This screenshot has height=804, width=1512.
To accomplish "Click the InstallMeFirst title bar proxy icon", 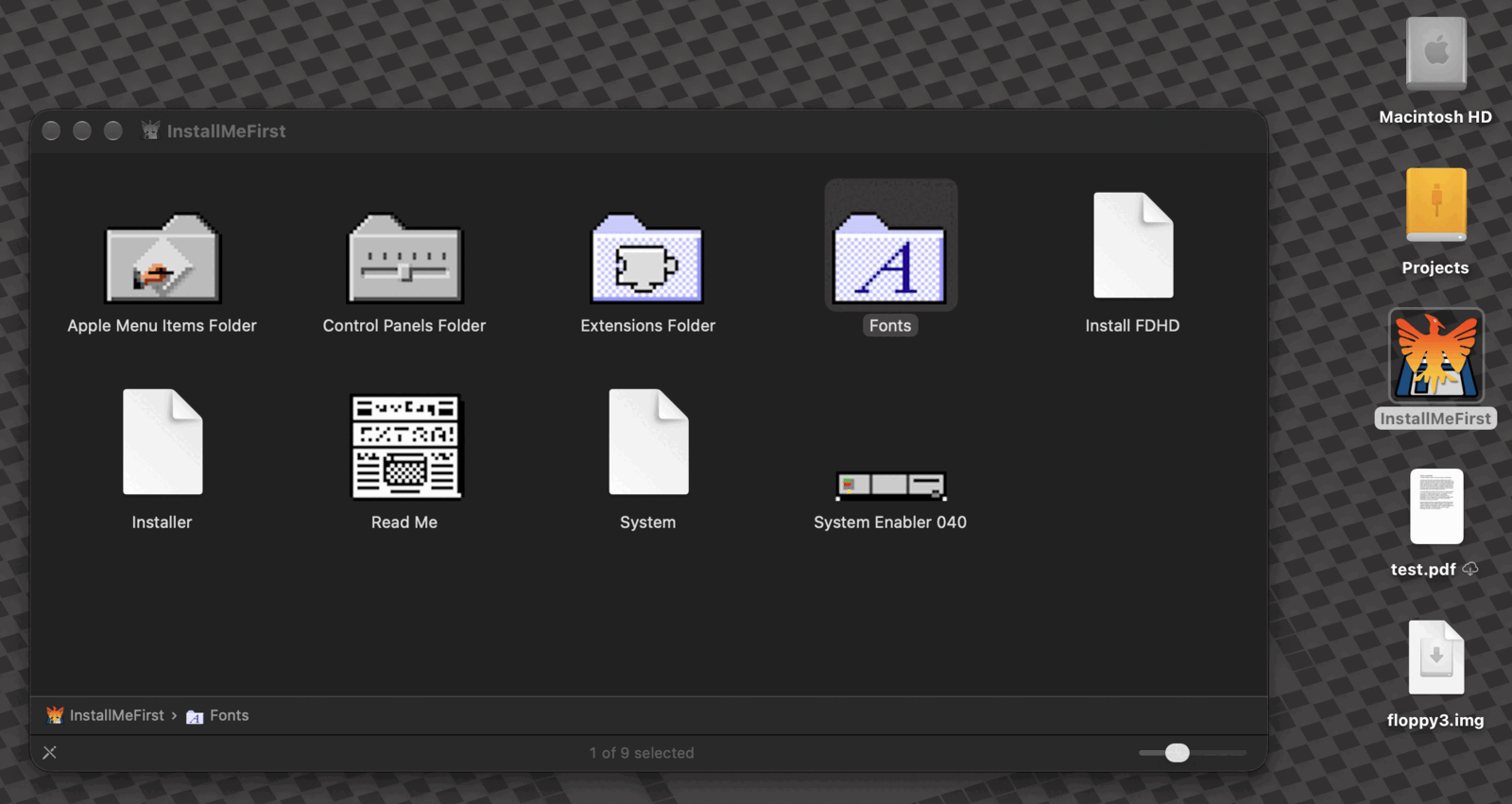I will [x=150, y=130].
